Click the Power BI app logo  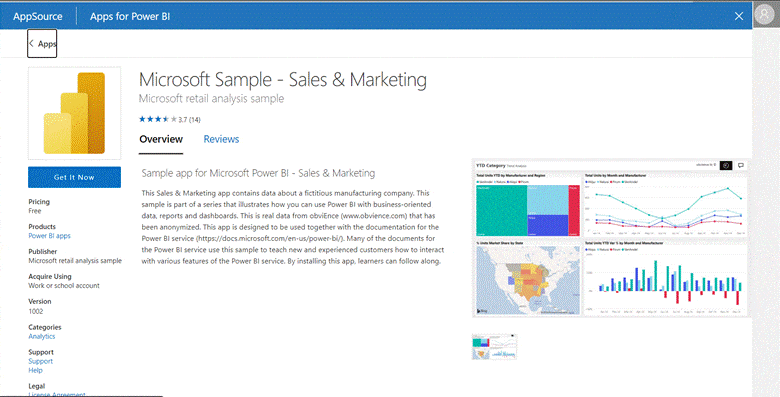(74, 113)
